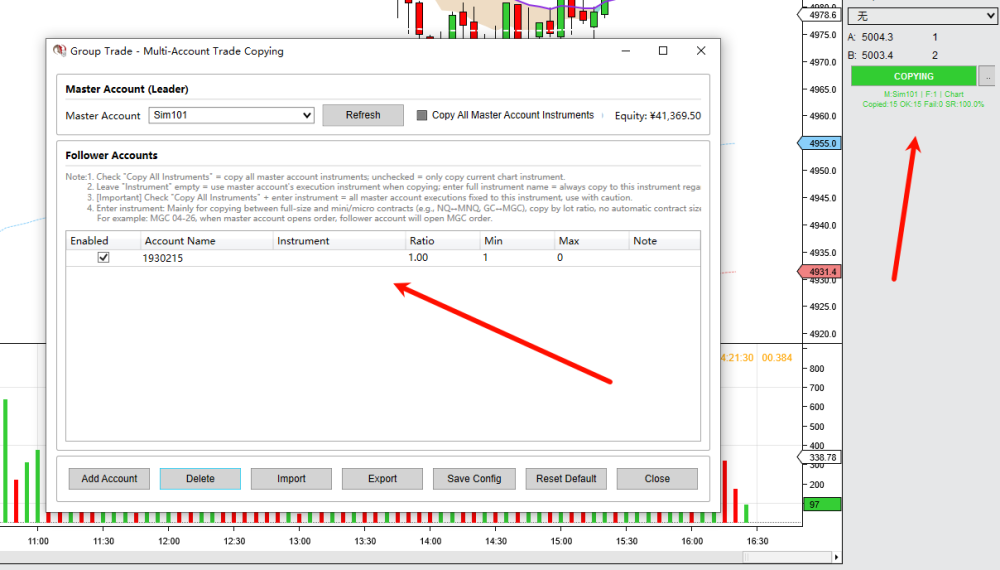Image resolution: width=1000 pixels, height=570 pixels.
Task: Sort by Account Name column header
Action: click(205, 241)
